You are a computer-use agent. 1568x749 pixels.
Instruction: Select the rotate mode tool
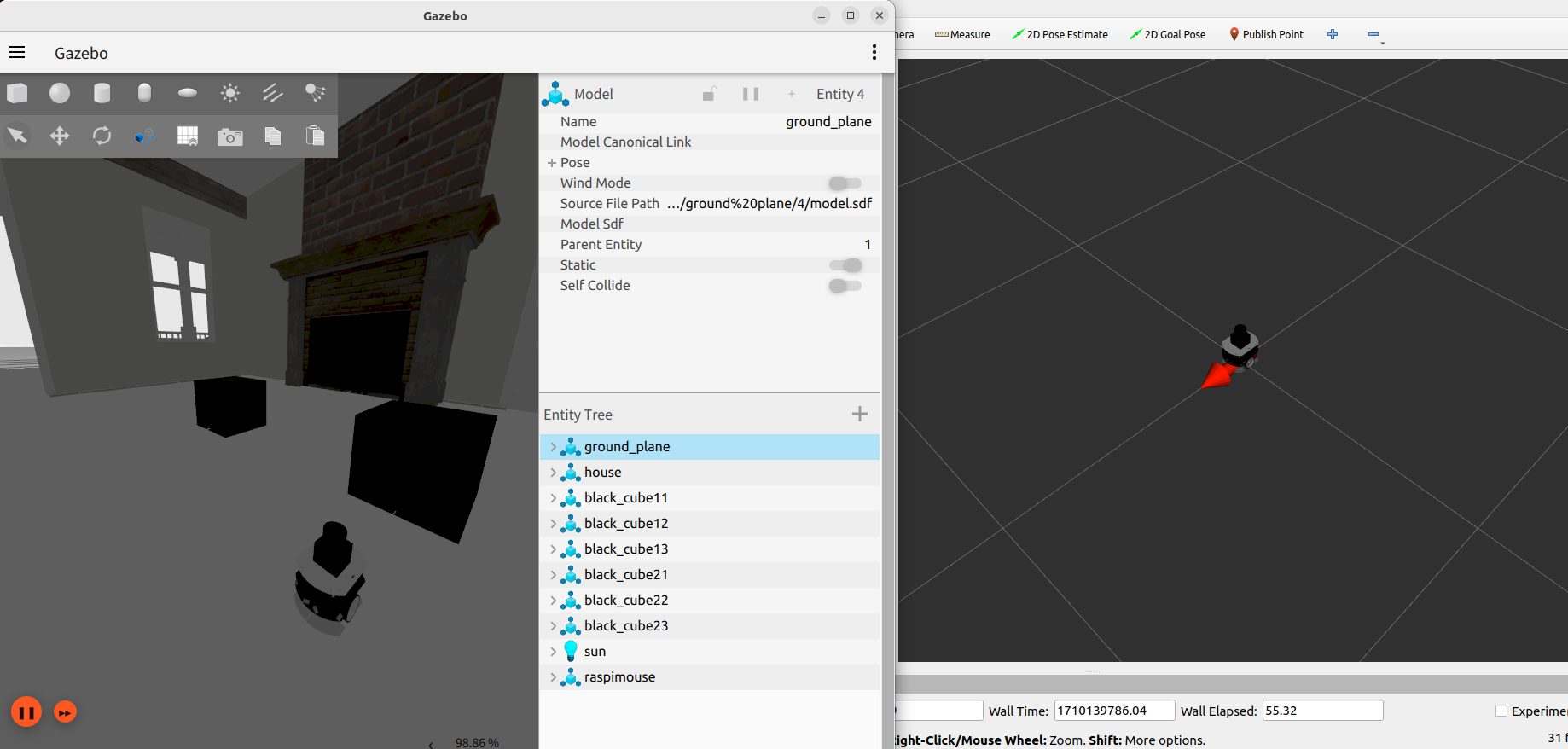click(102, 136)
